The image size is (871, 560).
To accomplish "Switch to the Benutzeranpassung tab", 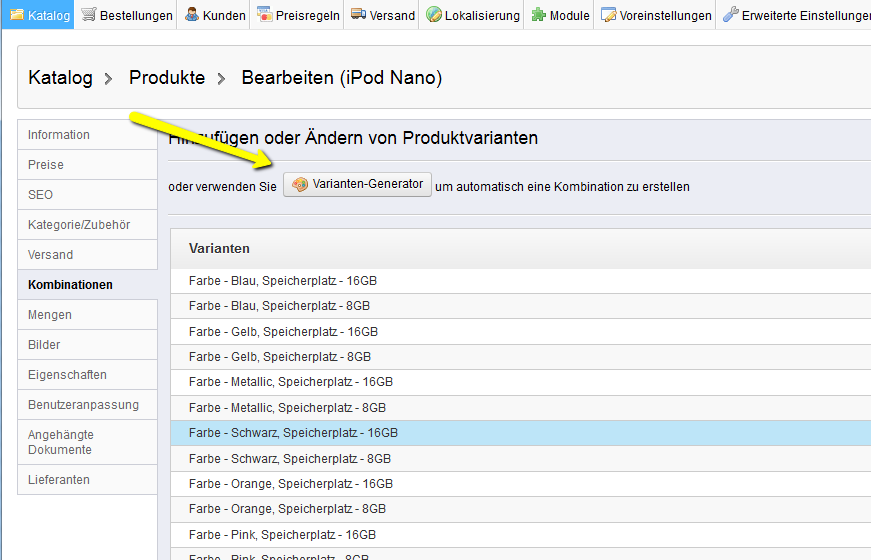I will click(x=87, y=404).
